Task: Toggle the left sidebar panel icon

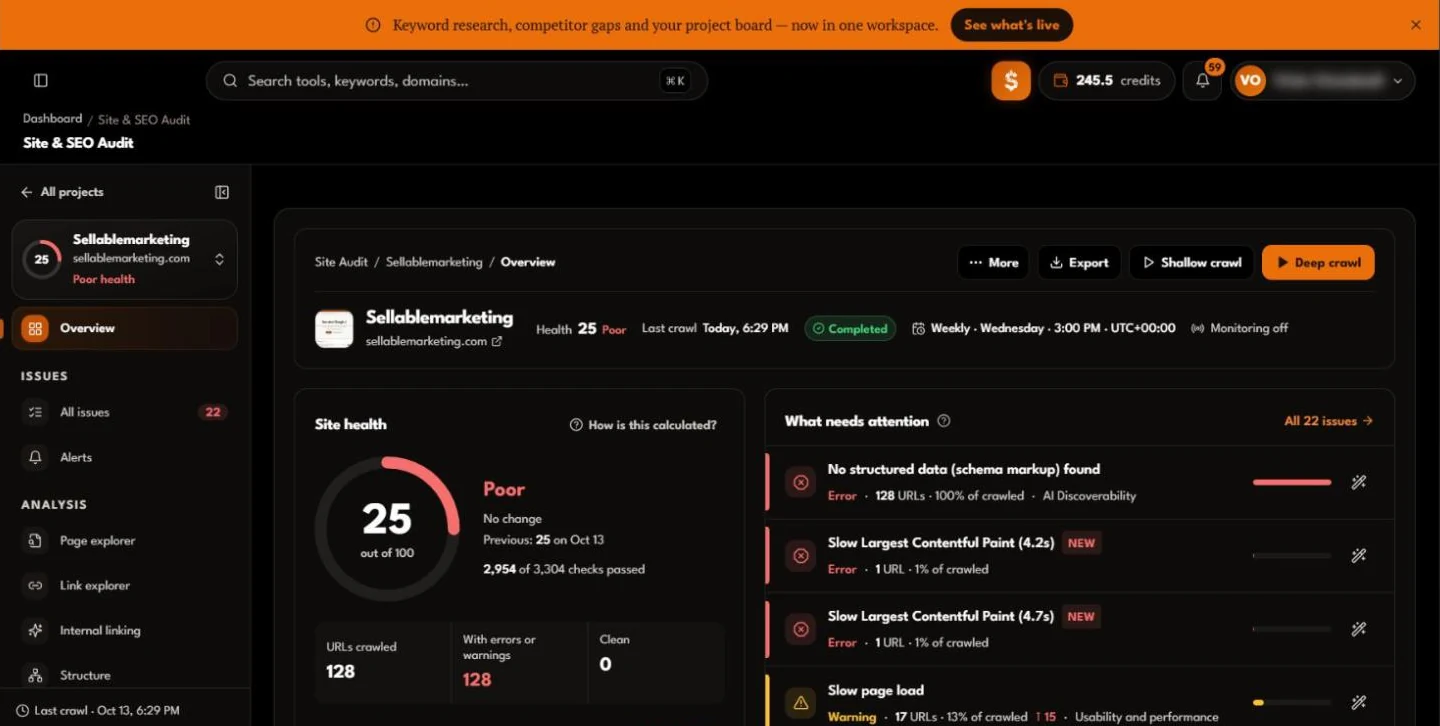Action: click(x=41, y=80)
